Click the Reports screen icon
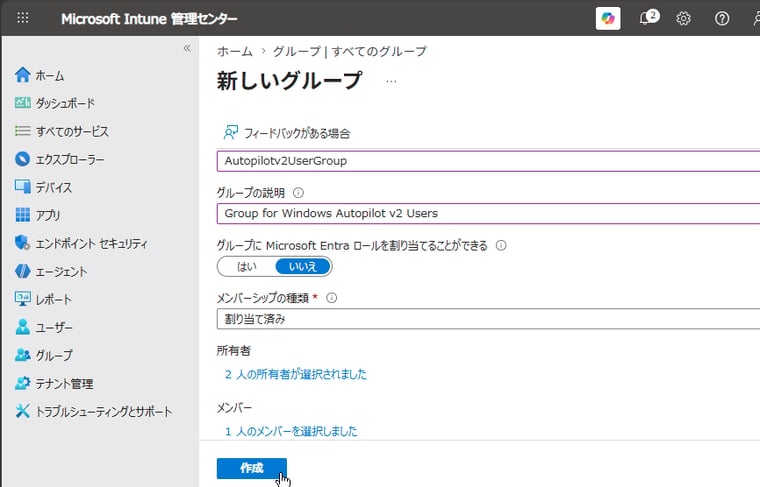Screen dimensions: 760x487 (22, 299)
